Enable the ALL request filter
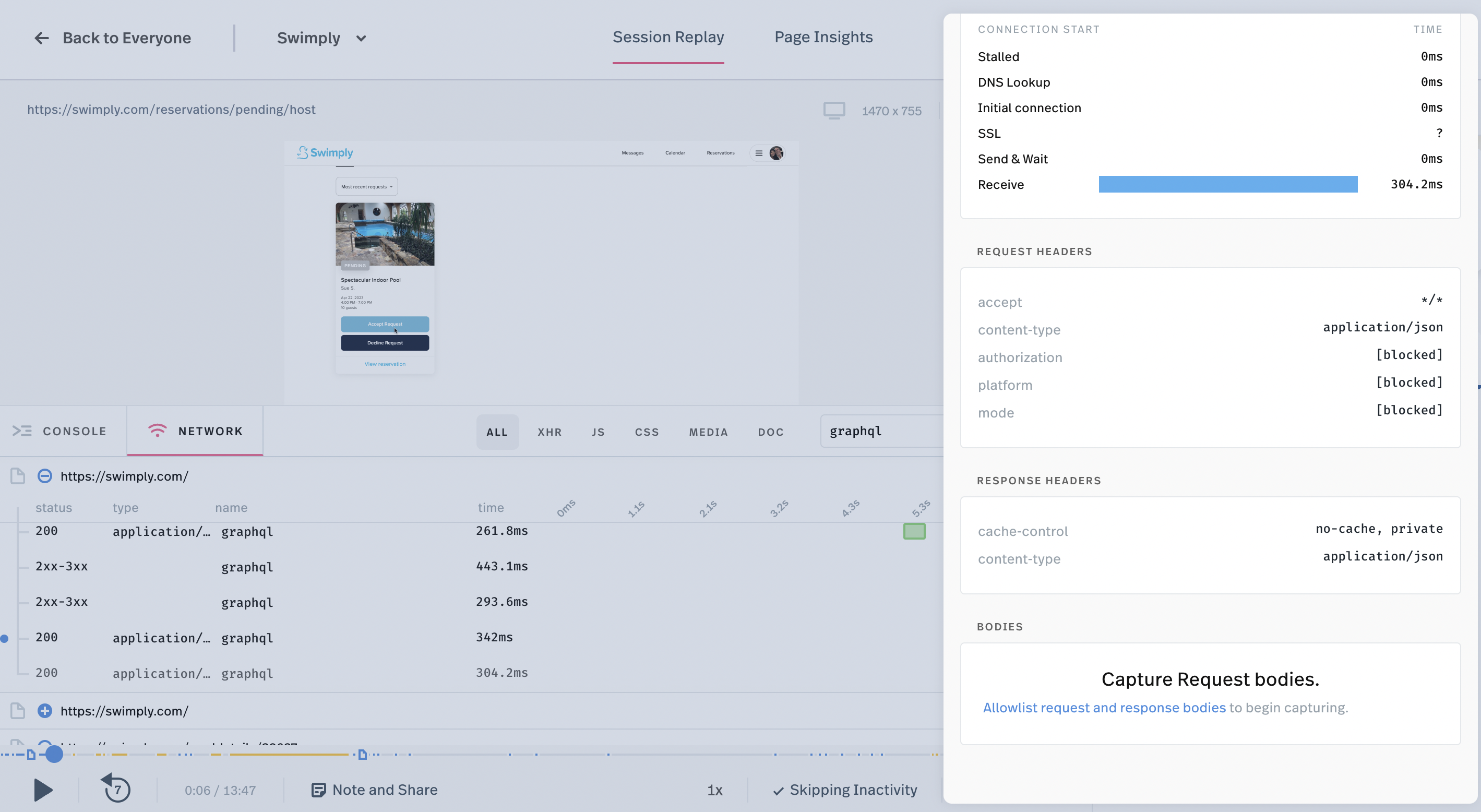 (x=497, y=431)
